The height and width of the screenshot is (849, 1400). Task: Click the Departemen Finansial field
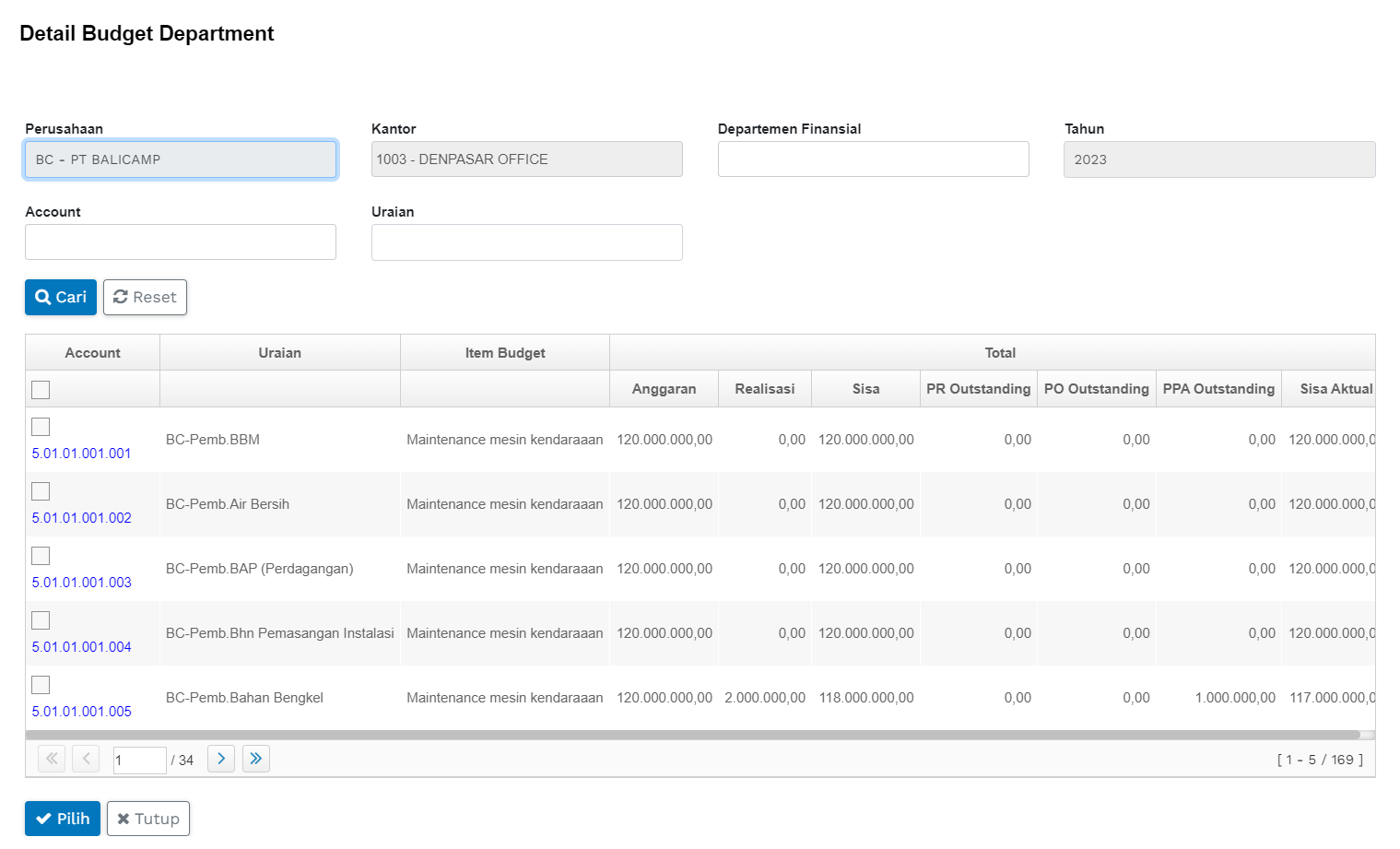coord(873,159)
